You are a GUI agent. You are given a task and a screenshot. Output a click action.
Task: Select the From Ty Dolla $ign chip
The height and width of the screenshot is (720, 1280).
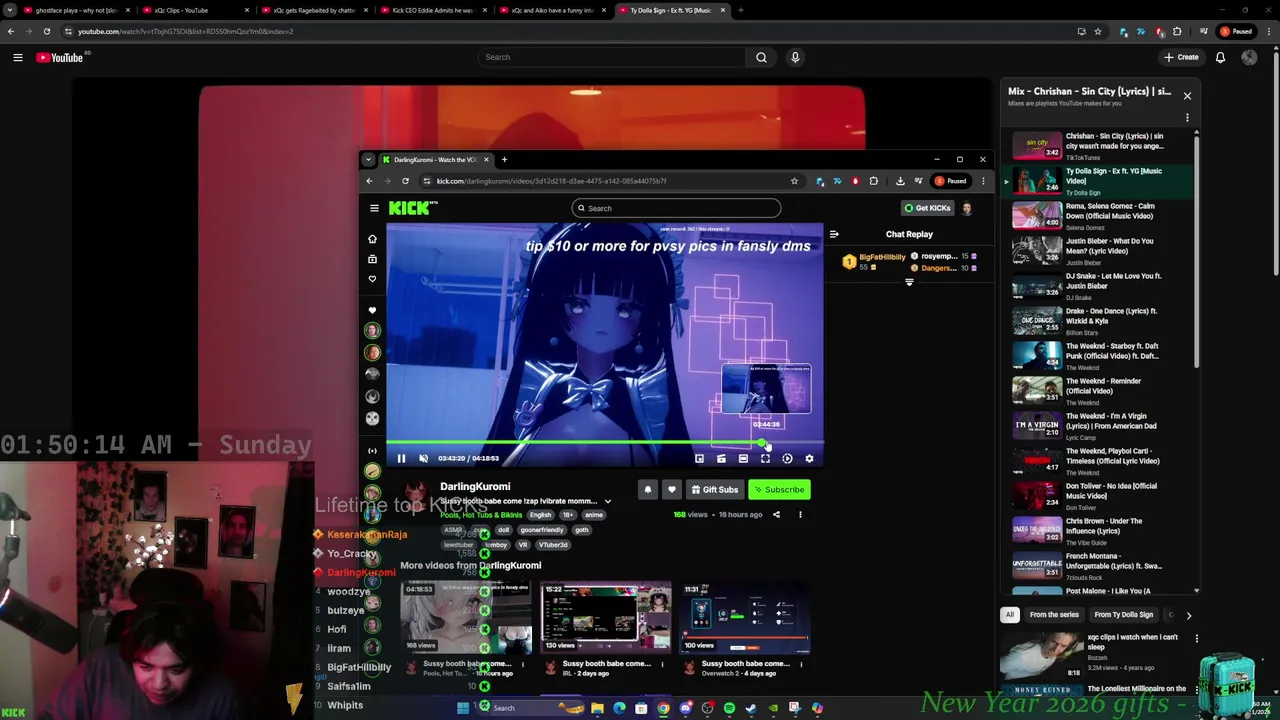tap(1123, 615)
